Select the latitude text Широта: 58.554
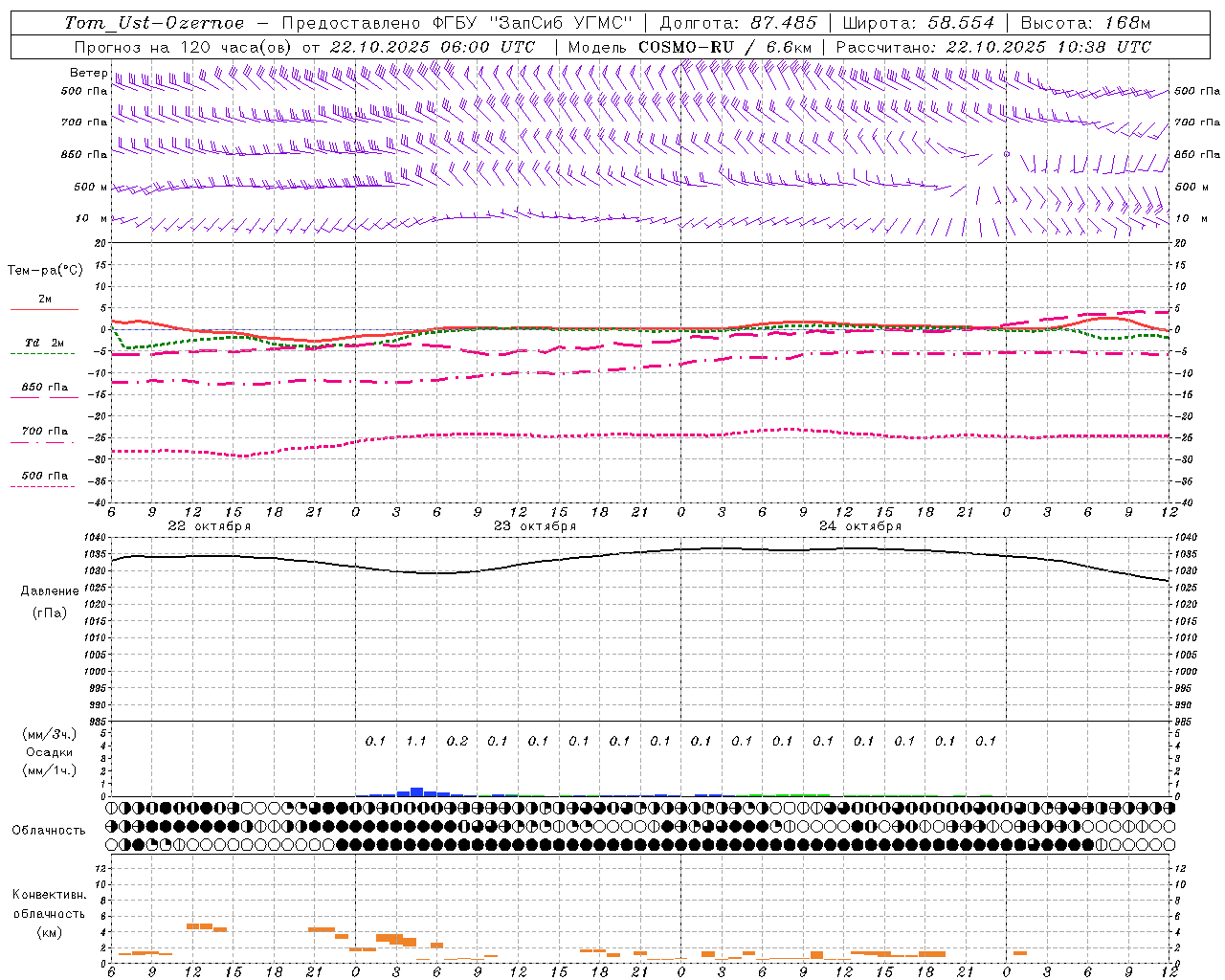 (x=919, y=23)
